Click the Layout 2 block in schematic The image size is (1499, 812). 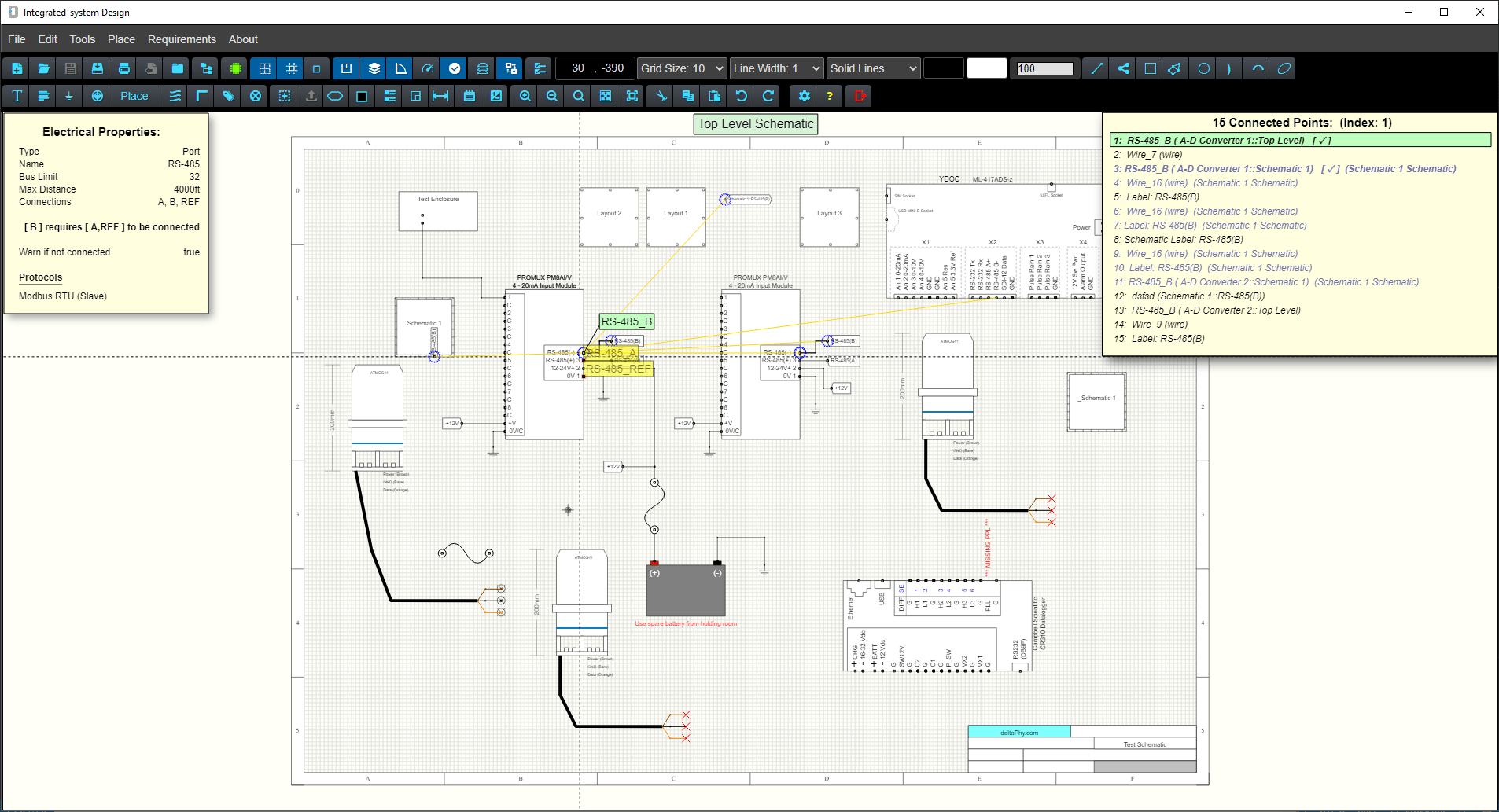610,217
